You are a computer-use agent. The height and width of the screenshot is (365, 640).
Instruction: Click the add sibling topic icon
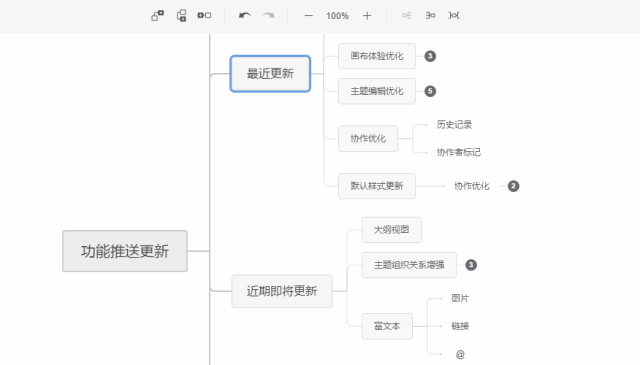pos(181,16)
